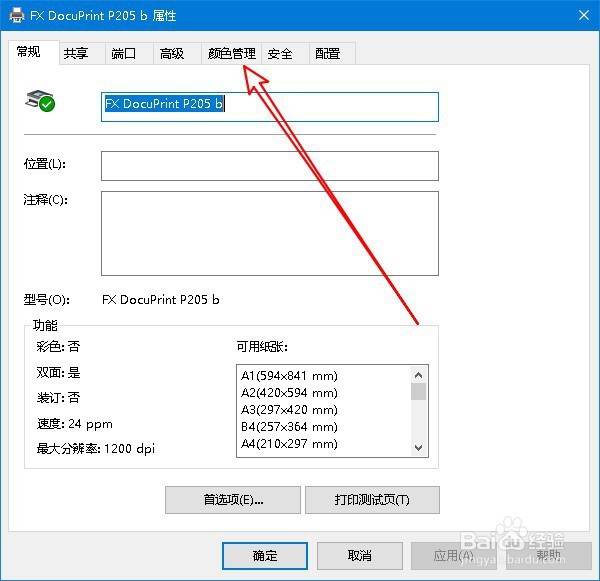Viewport: 600px width, 581px height.
Task: Confirm with the 确定 button
Action: (265, 556)
